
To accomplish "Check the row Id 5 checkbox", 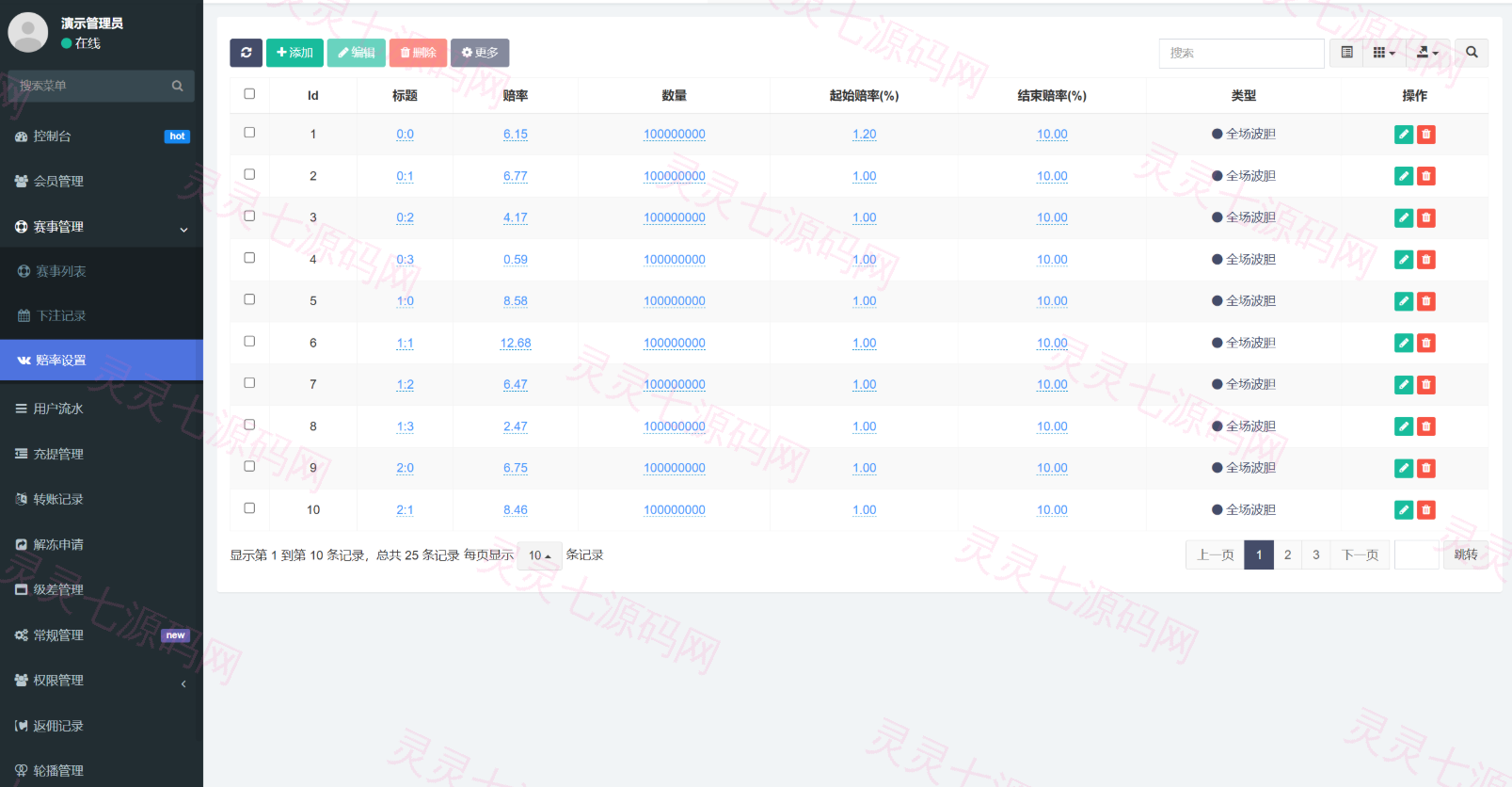I will click(x=249, y=299).
